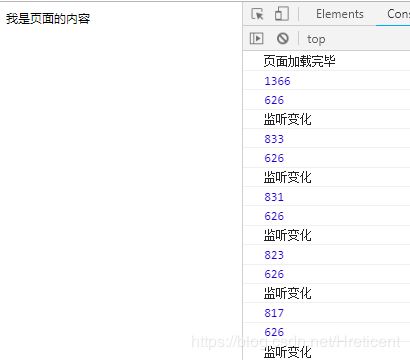Select the 626 below 831
410x360 pixels.
[x=274, y=216]
